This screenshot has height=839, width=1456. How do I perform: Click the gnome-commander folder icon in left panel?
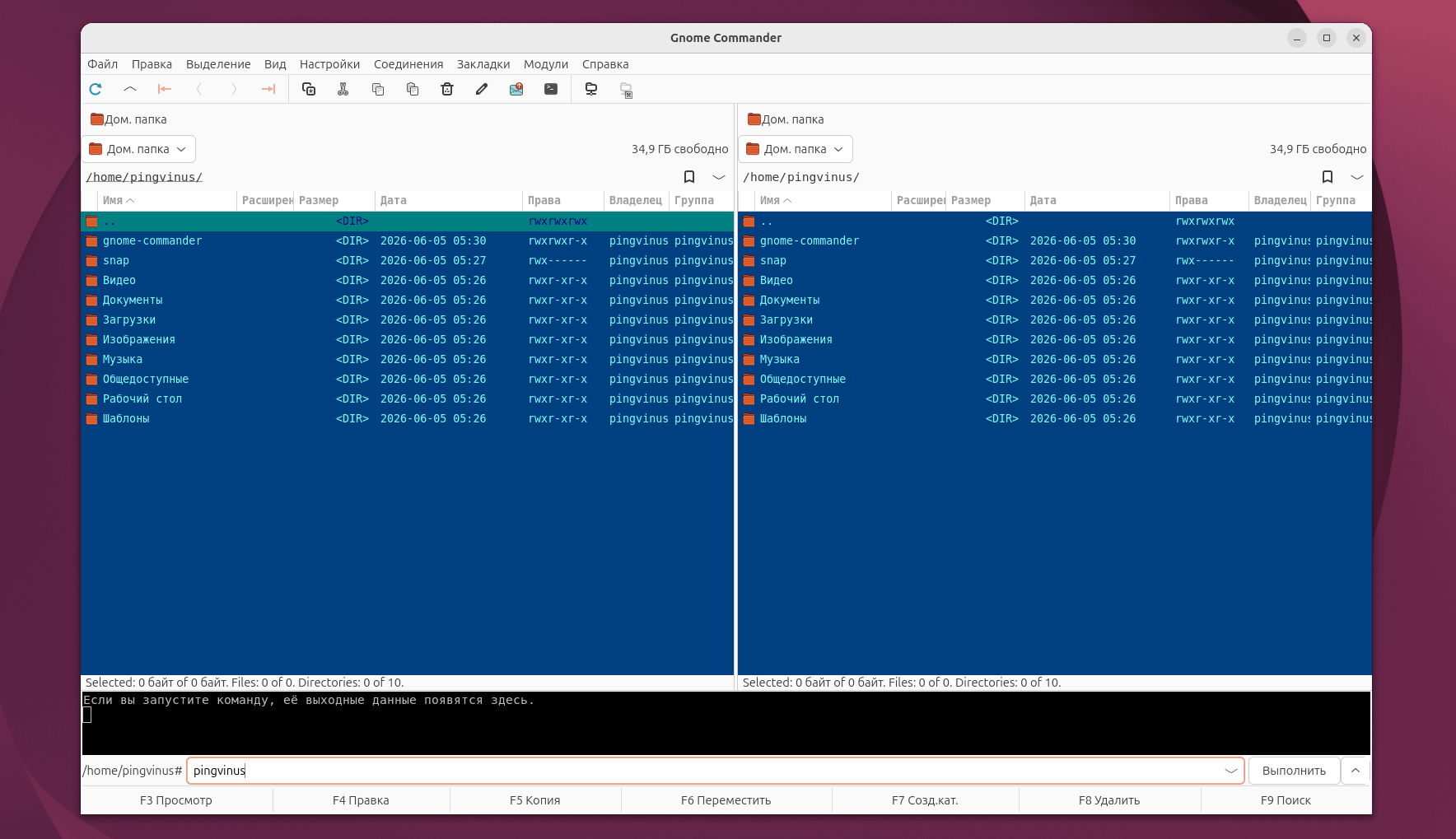pos(91,241)
